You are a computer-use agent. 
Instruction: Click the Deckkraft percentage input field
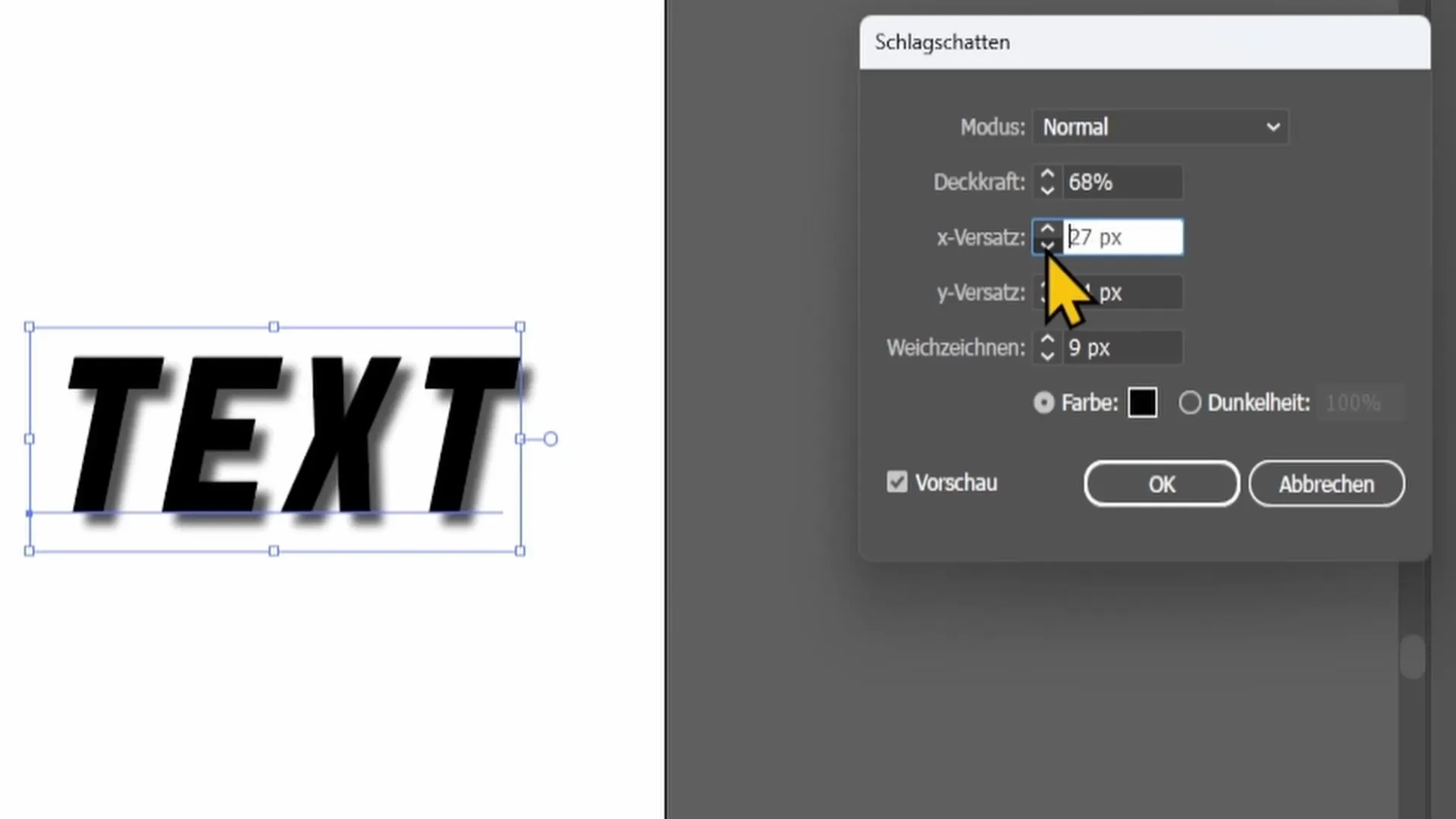click(x=1120, y=181)
